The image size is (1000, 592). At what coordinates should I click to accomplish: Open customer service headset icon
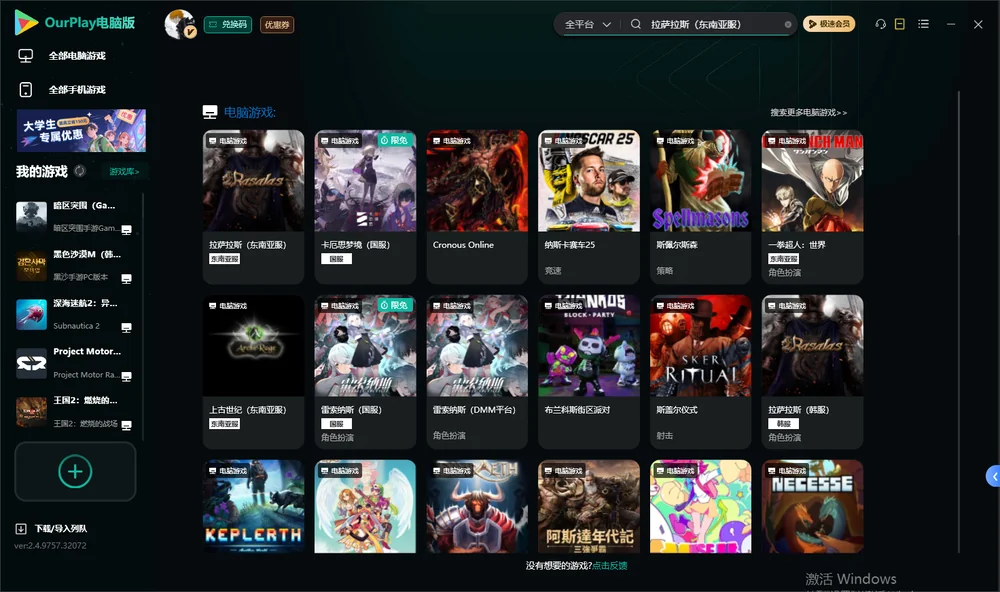click(880, 24)
